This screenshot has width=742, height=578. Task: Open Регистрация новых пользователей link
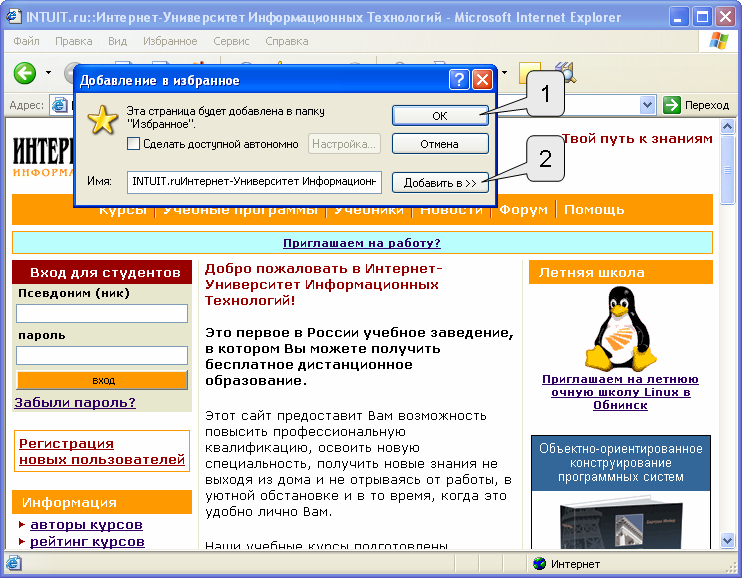pyautogui.click(x=102, y=451)
